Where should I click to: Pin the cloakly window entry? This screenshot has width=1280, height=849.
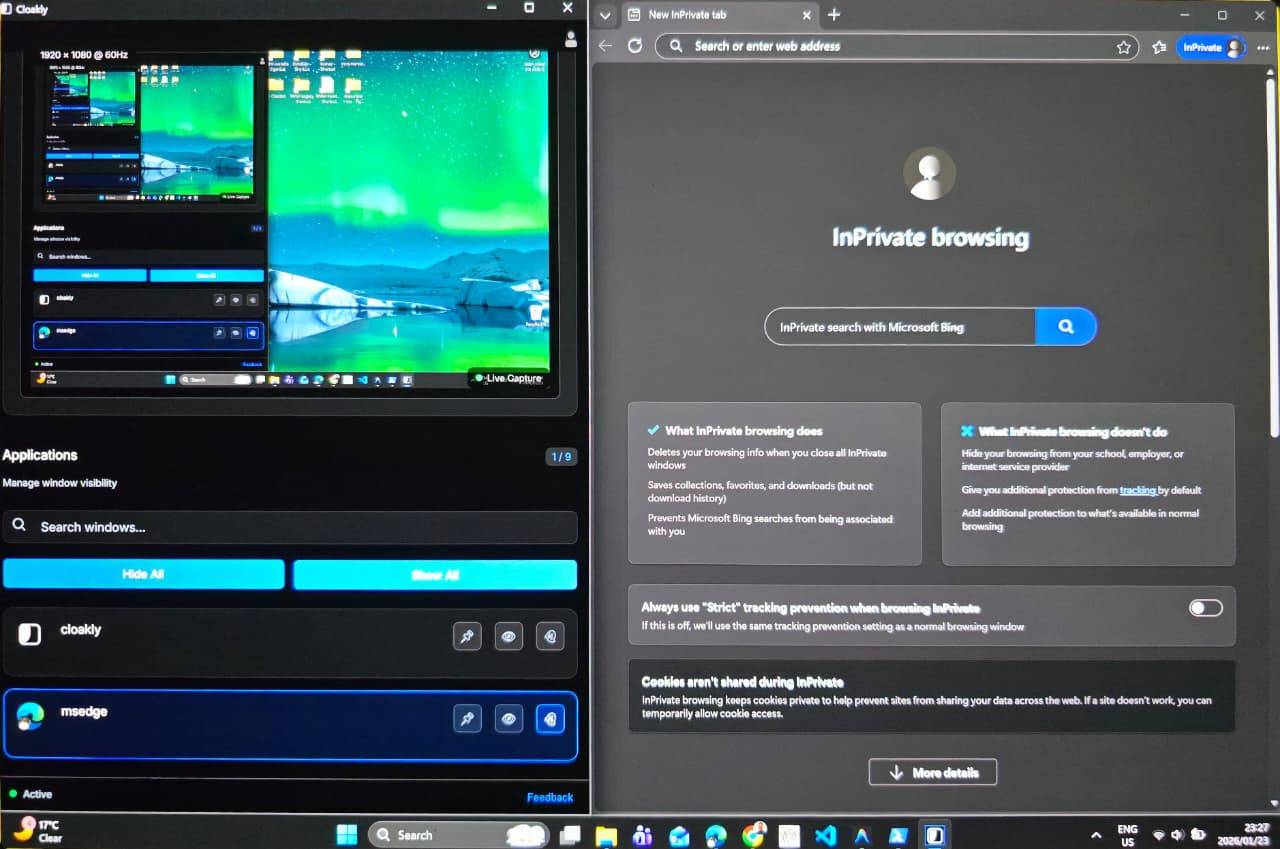467,636
